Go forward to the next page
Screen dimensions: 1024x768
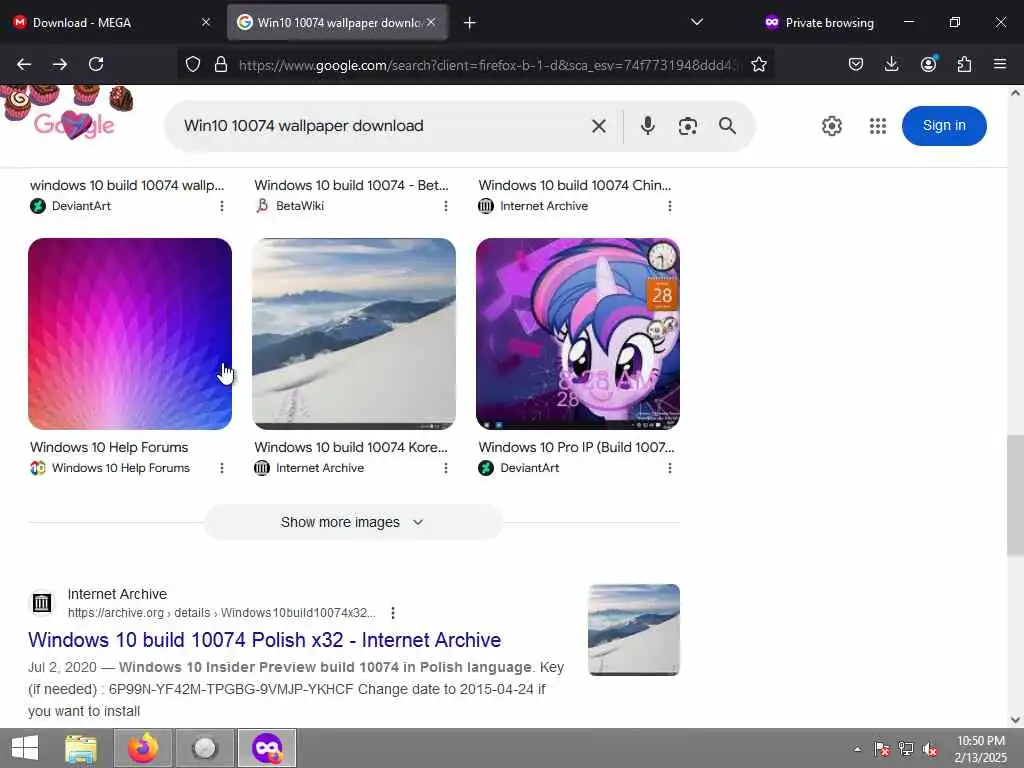click(x=60, y=64)
